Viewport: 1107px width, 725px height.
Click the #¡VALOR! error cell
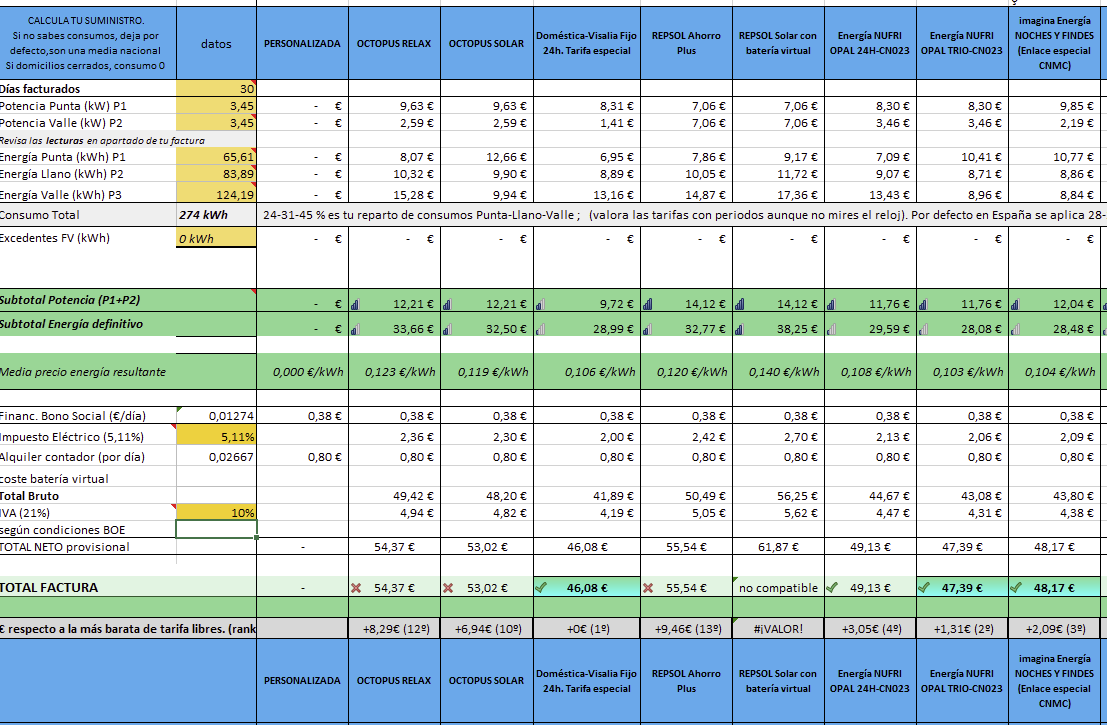click(x=778, y=628)
